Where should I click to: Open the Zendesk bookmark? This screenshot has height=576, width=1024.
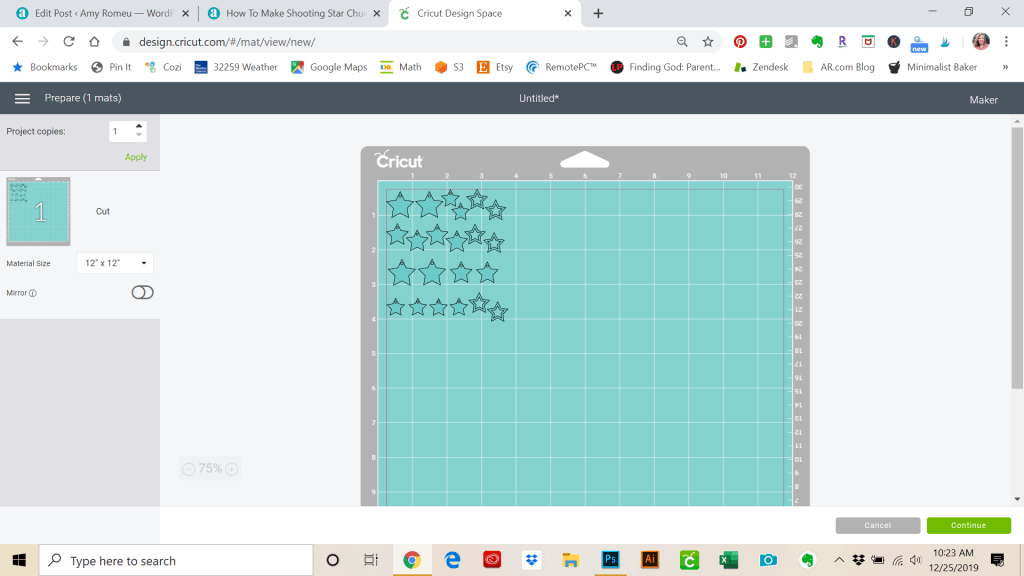tap(761, 67)
